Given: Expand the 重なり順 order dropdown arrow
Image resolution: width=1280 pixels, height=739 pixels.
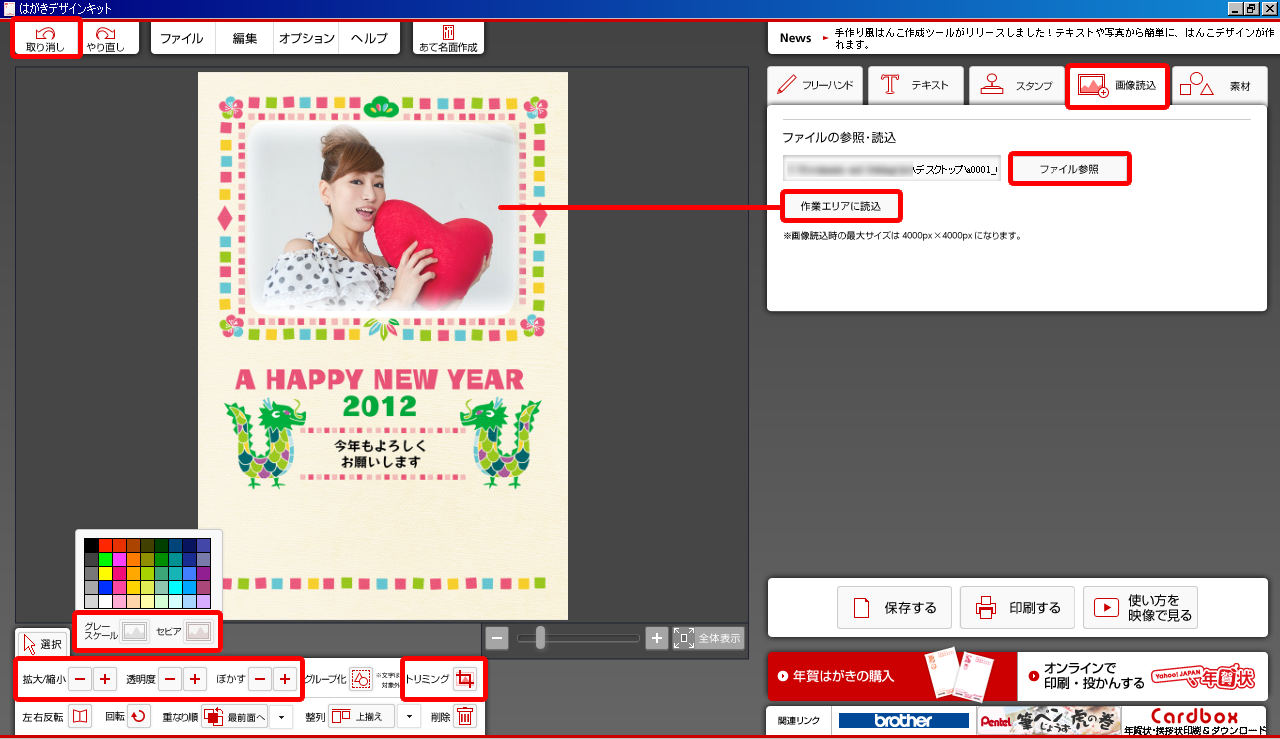Looking at the screenshot, I should point(281,716).
